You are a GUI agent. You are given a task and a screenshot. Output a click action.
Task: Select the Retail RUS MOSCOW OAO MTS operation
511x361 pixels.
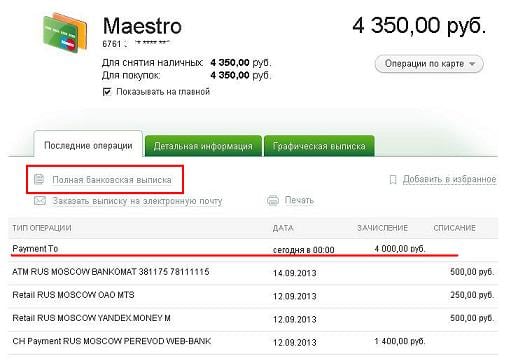tap(253, 296)
